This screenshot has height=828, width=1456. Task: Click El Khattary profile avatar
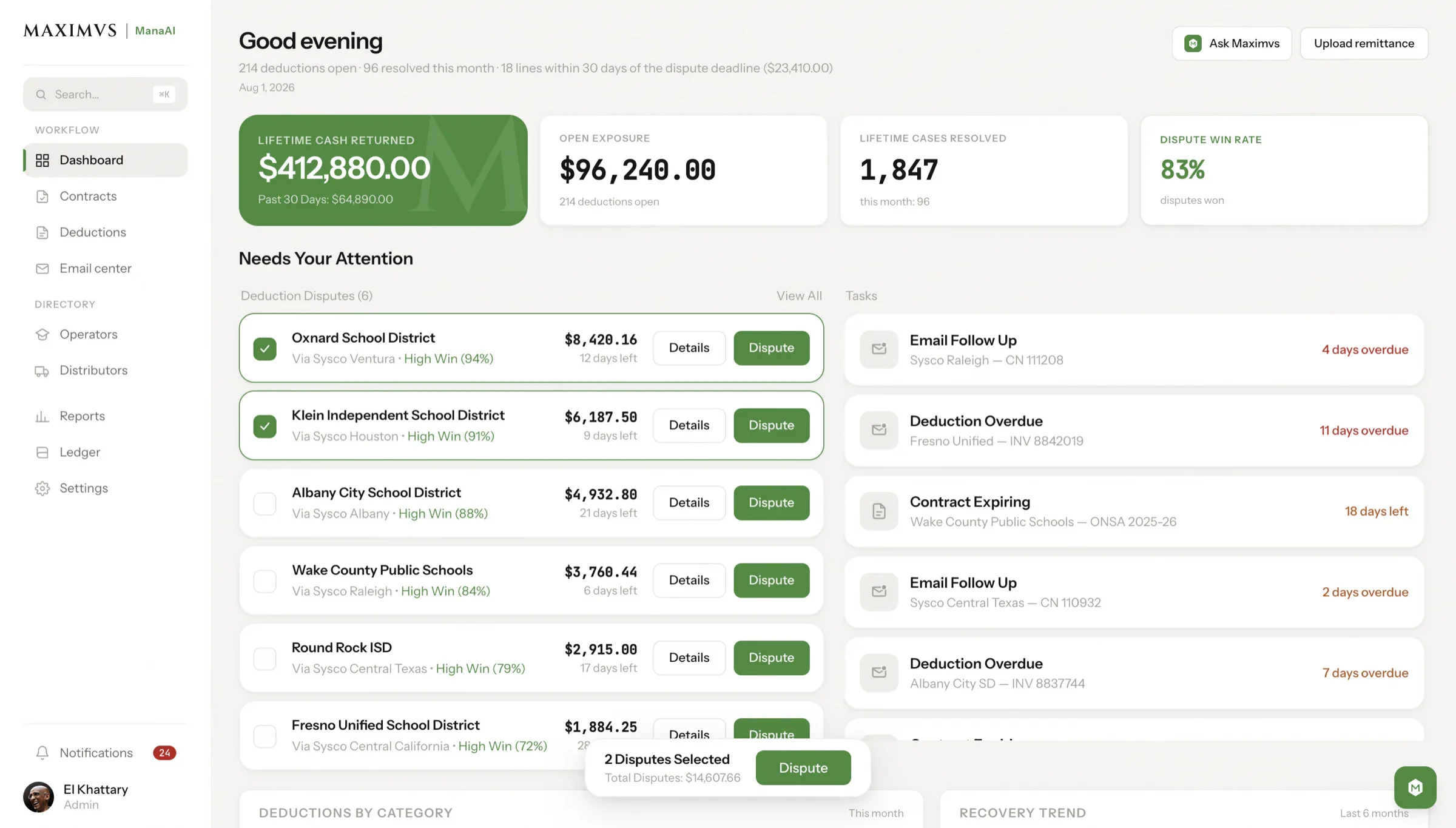point(38,796)
